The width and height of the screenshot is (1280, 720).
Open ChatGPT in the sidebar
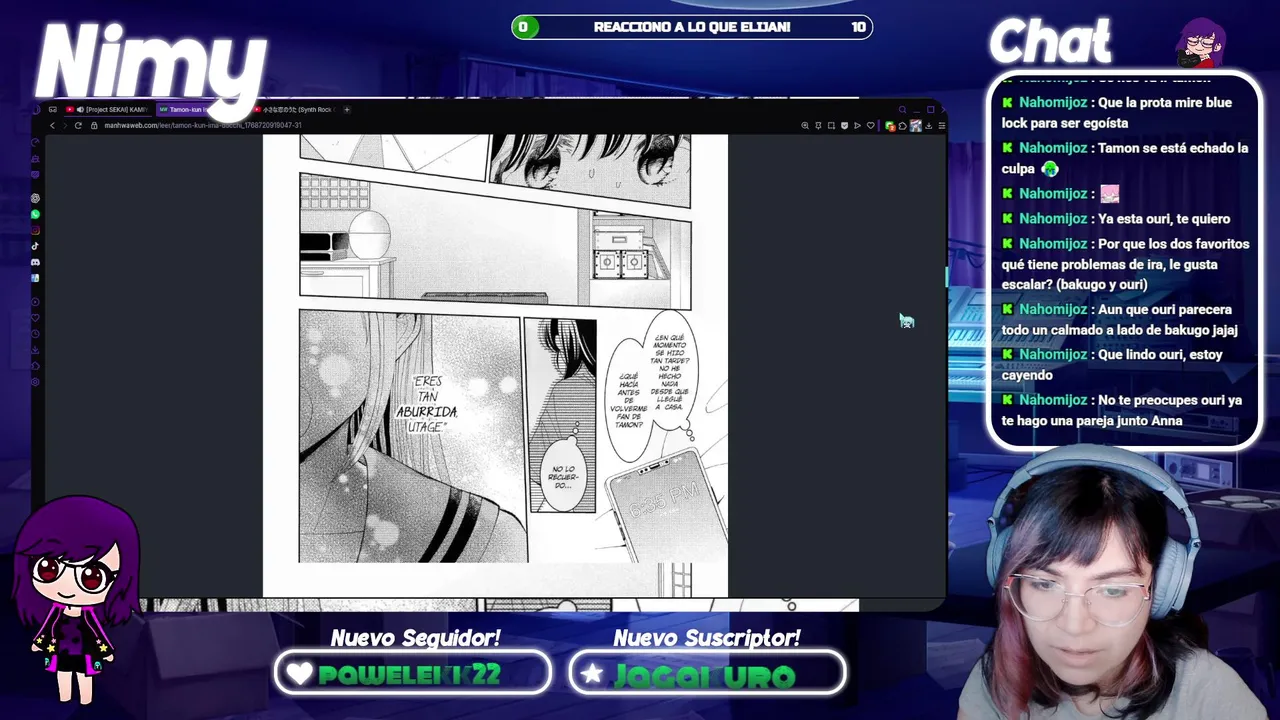(35, 198)
